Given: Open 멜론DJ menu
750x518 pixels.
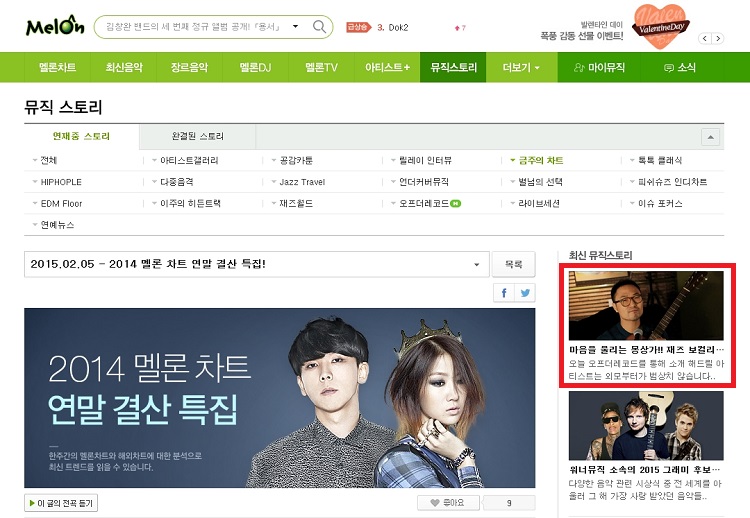Looking at the screenshot, I should coord(255,67).
